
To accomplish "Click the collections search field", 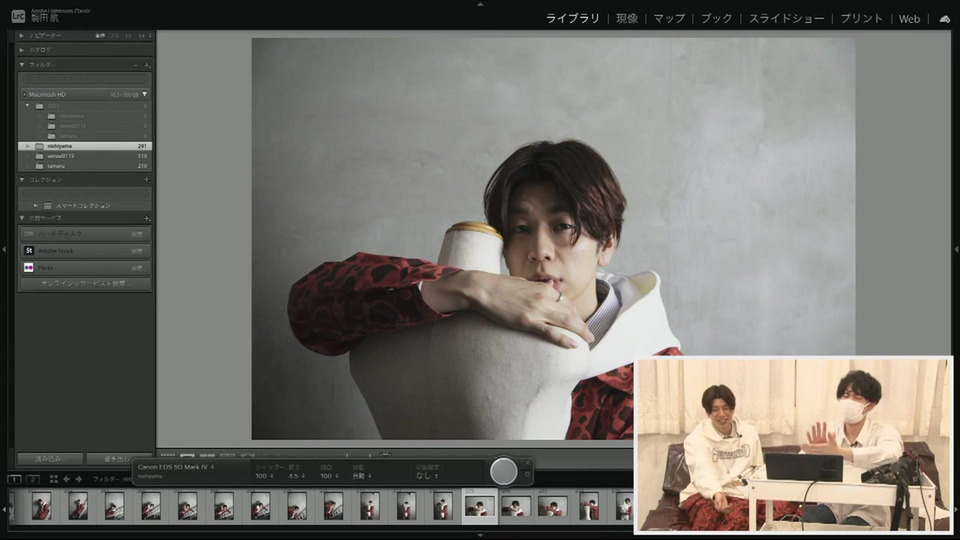I will coord(85,193).
